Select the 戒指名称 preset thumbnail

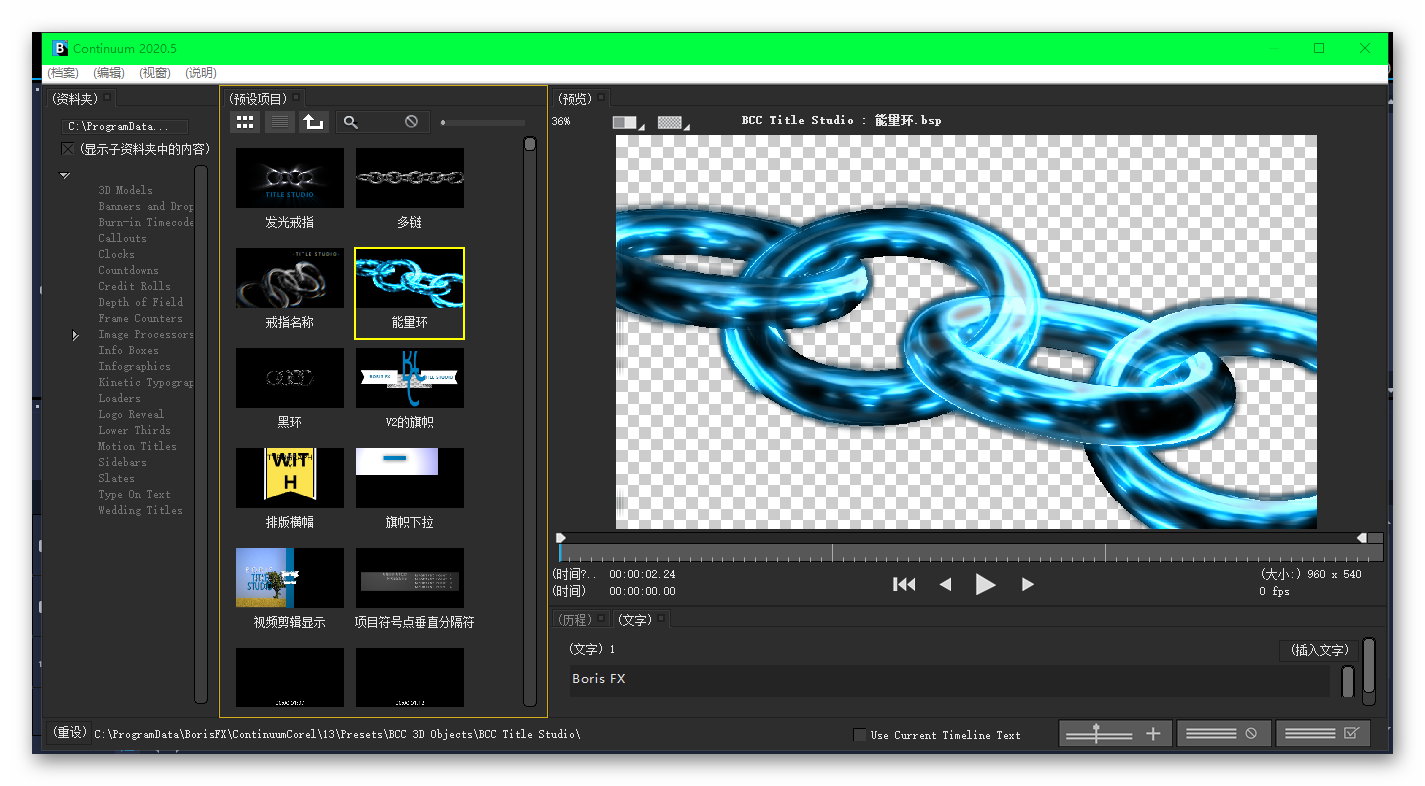coord(290,278)
